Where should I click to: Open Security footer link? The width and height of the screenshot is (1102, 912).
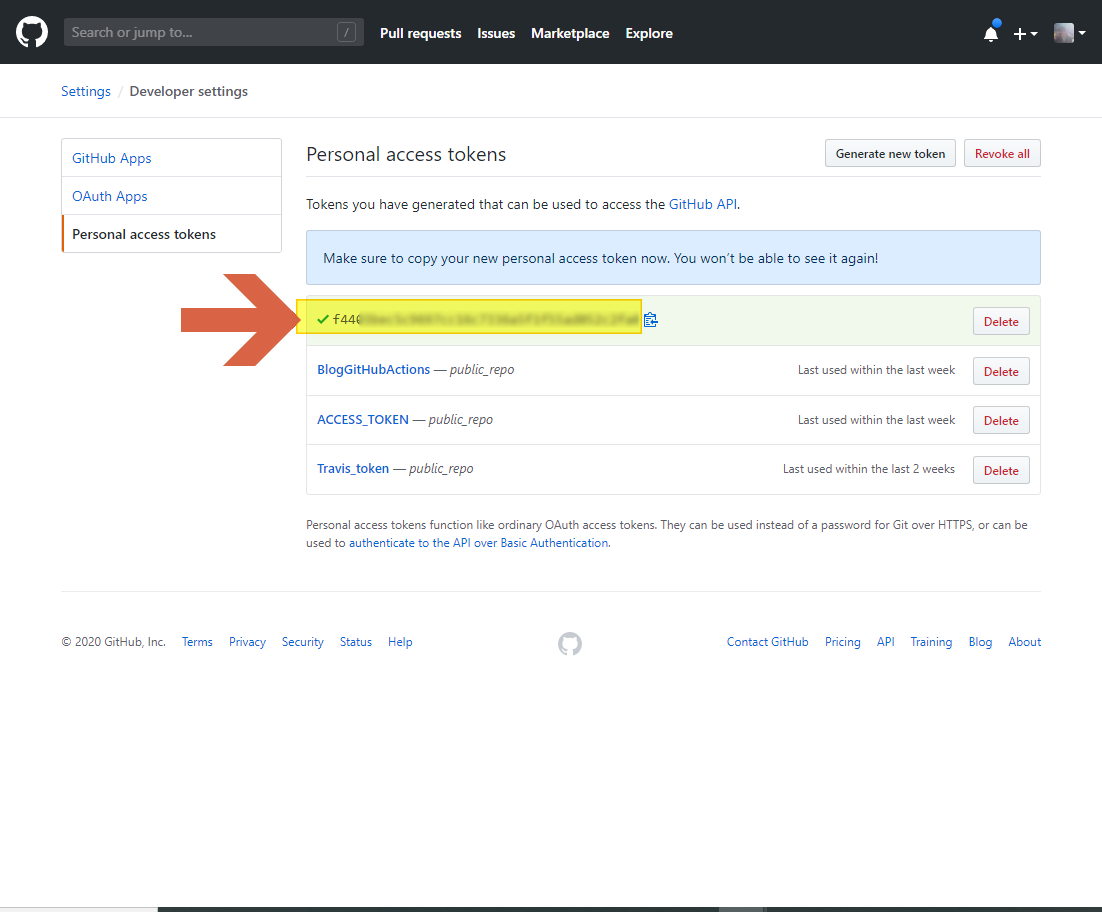click(303, 642)
